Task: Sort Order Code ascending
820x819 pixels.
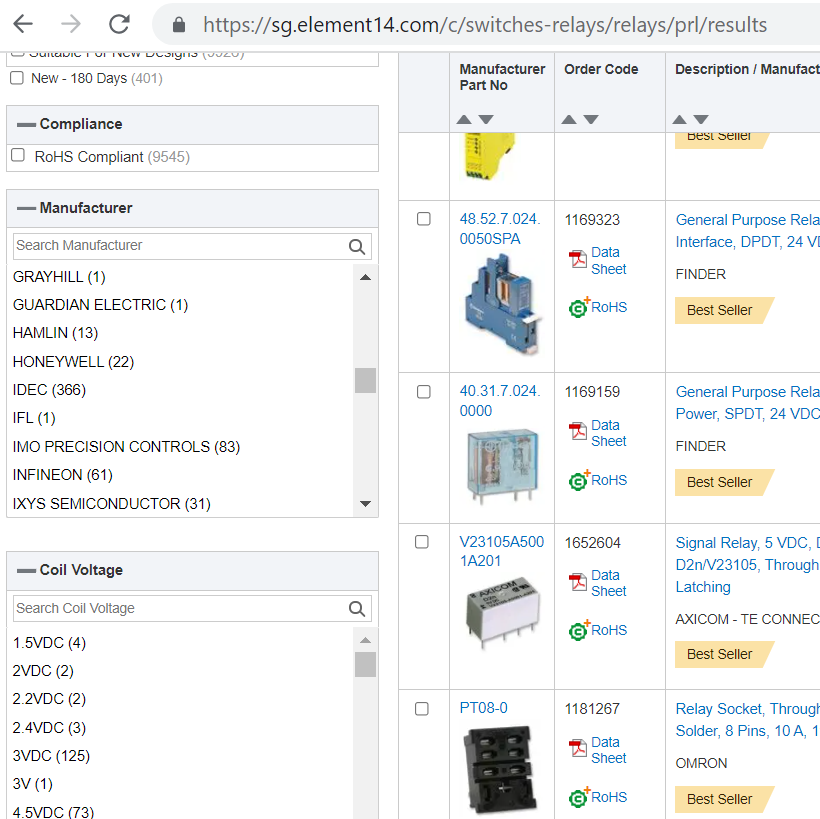Action: point(569,120)
